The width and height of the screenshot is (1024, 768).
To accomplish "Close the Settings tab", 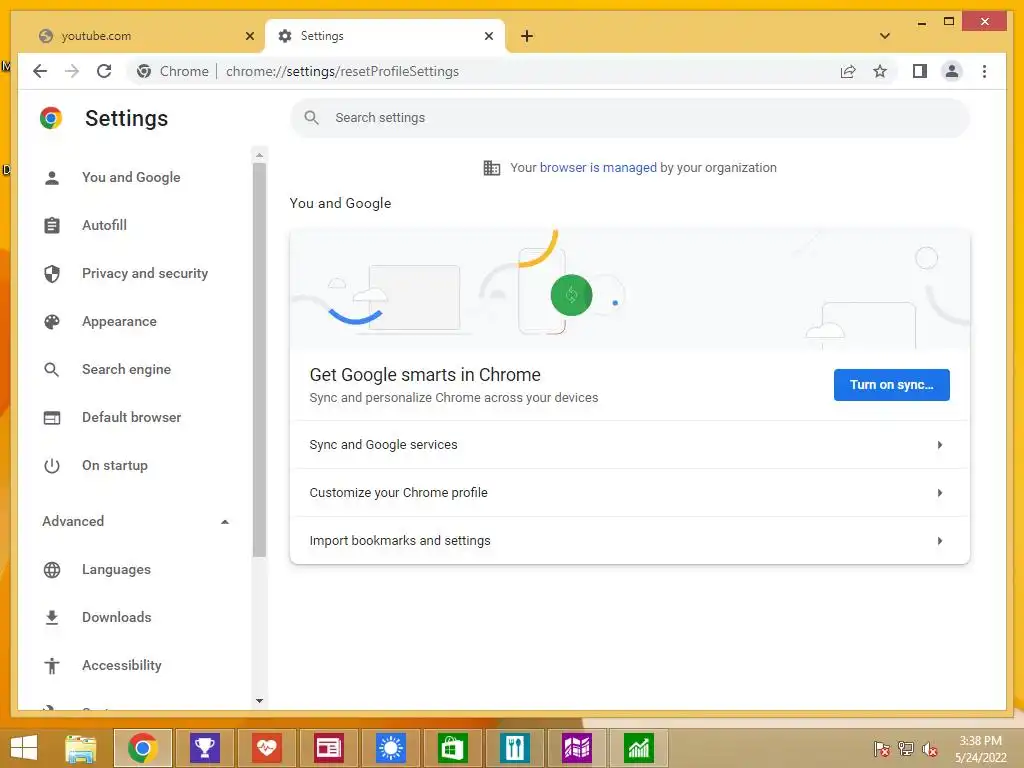I will pyautogui.click(x=488, y=36).
